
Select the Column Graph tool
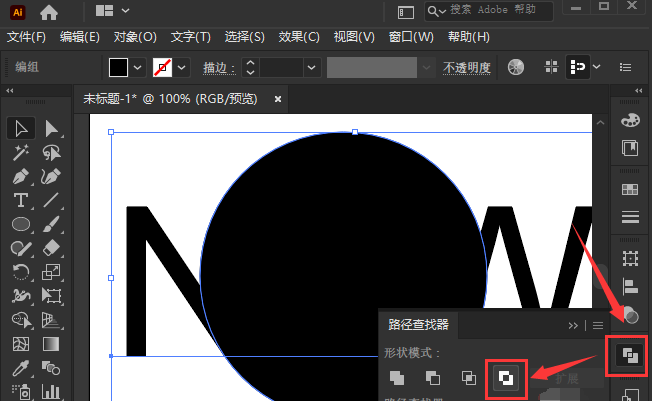(x=51, y=392)
